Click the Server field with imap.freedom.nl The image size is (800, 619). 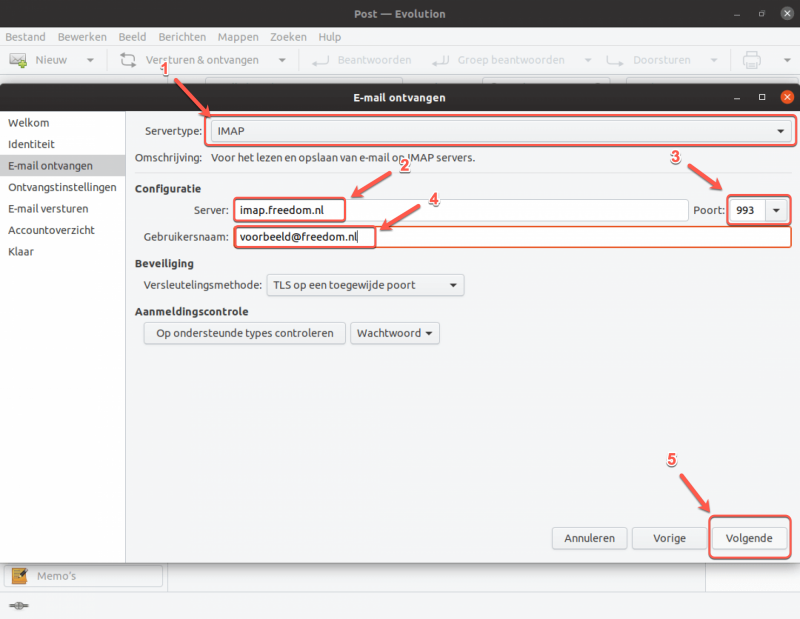(461, 210)
